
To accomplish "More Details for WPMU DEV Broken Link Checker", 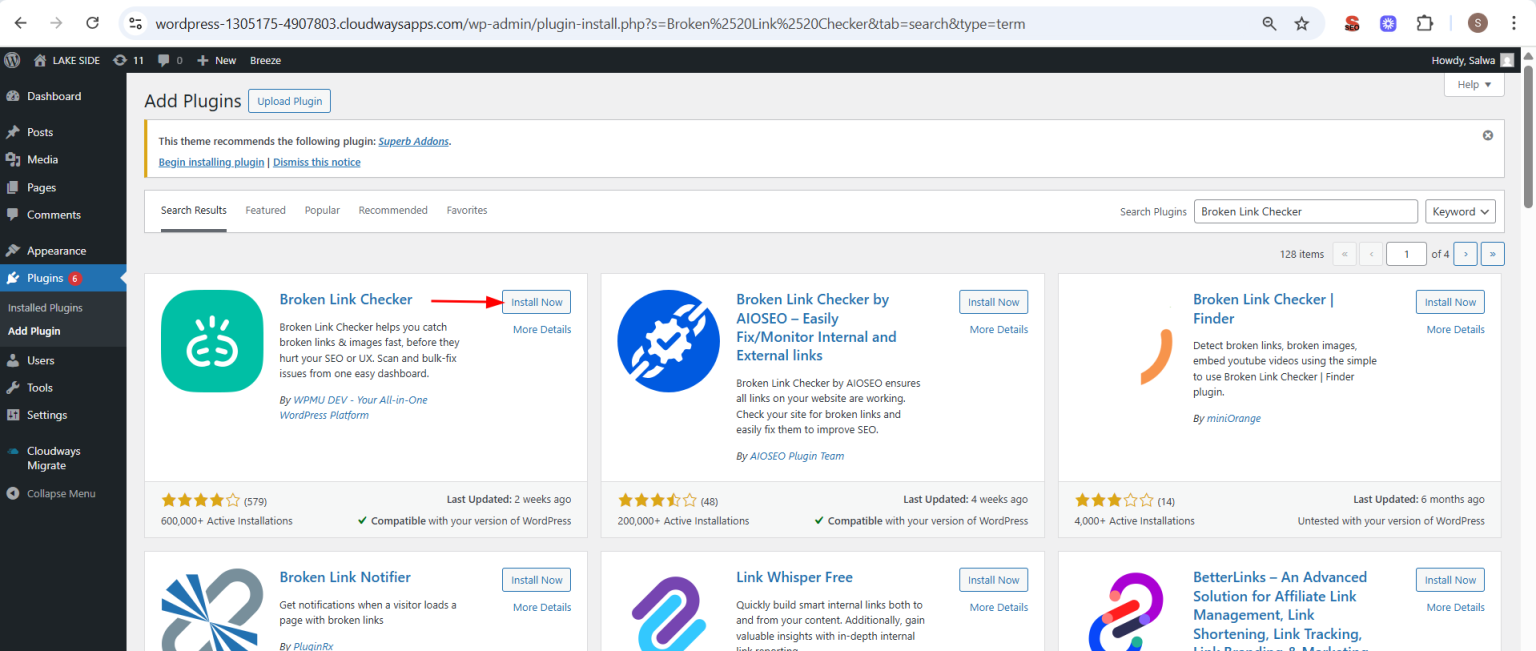I will click(x=542, y=329).
